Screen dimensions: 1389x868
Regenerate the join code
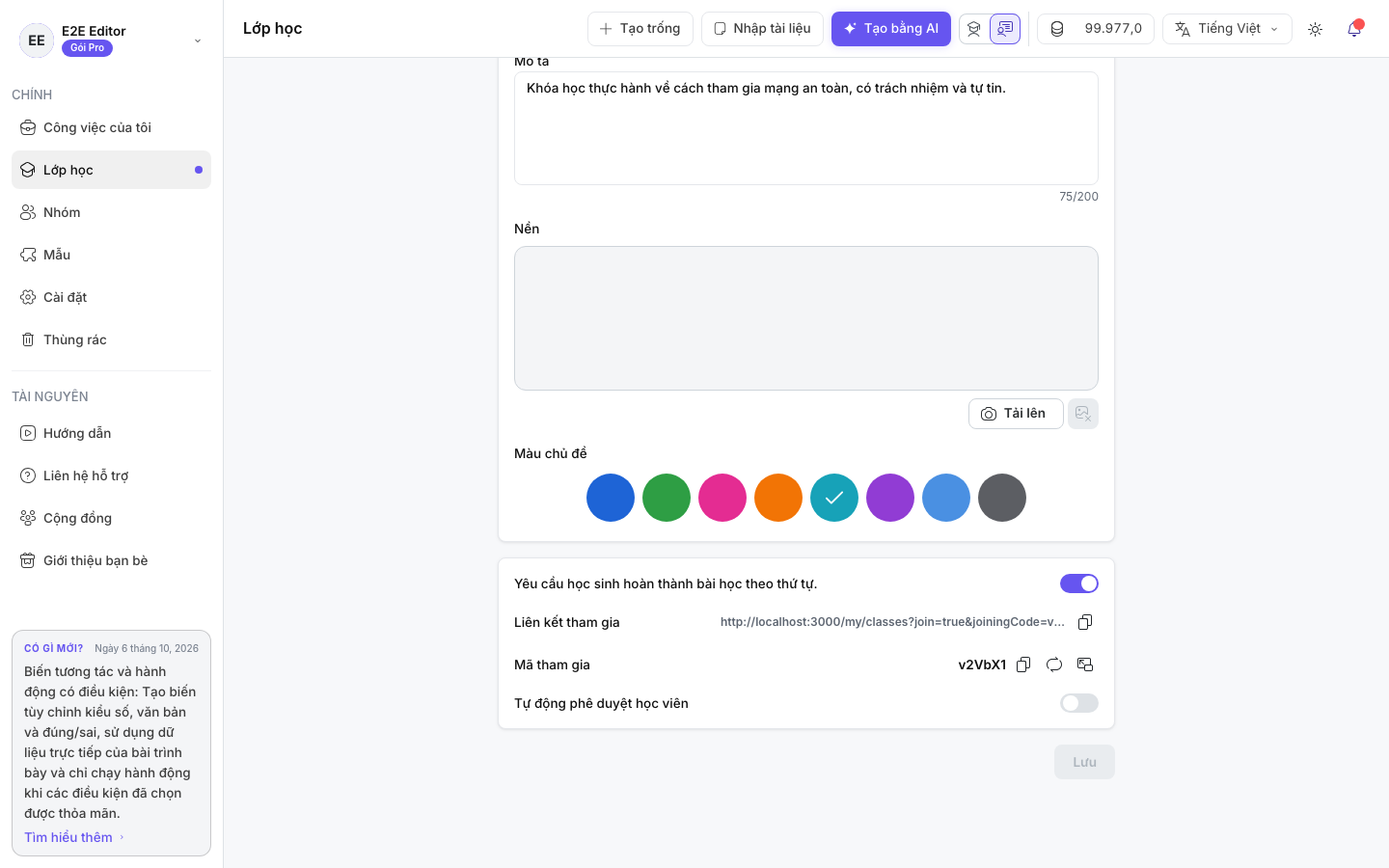pyautogui.click(x=1054, y=665)
